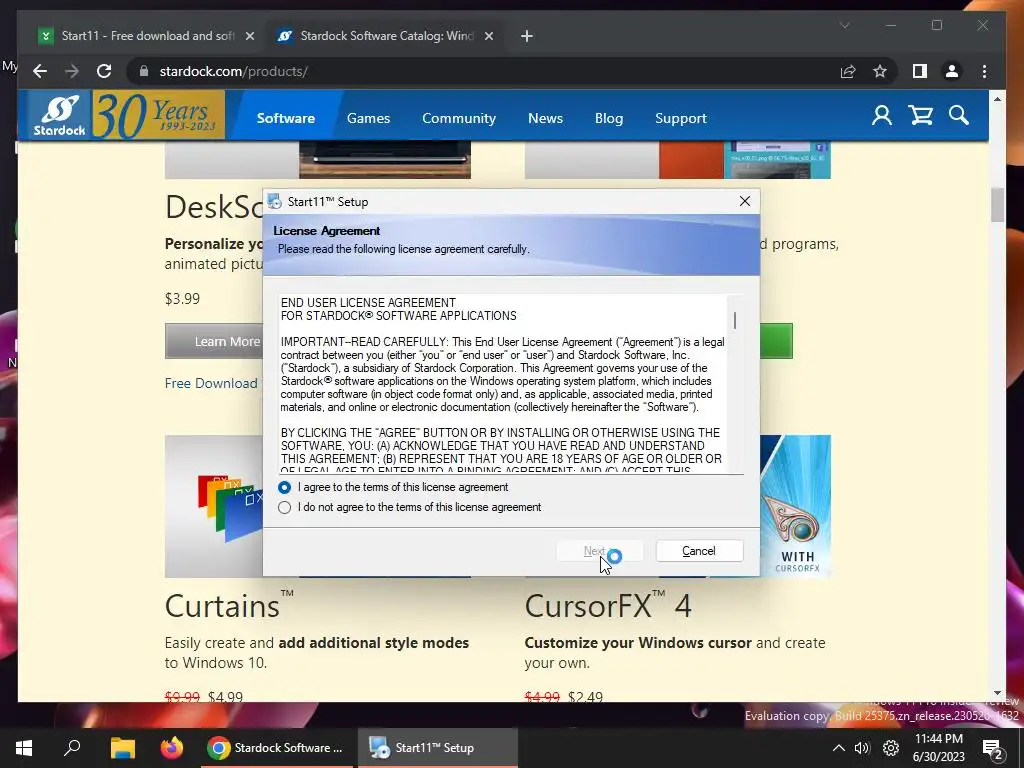
Task: Click the page scrollbar down arrow
Action: point(997,693)
